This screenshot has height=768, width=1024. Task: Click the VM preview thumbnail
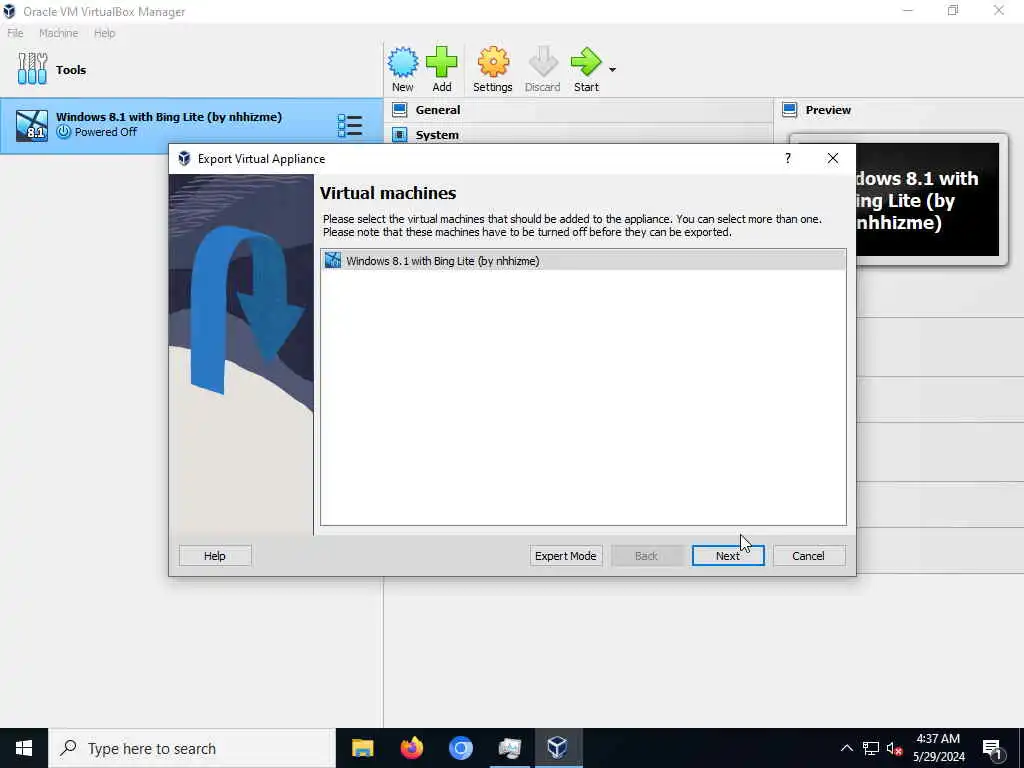[x=928, y=200]
